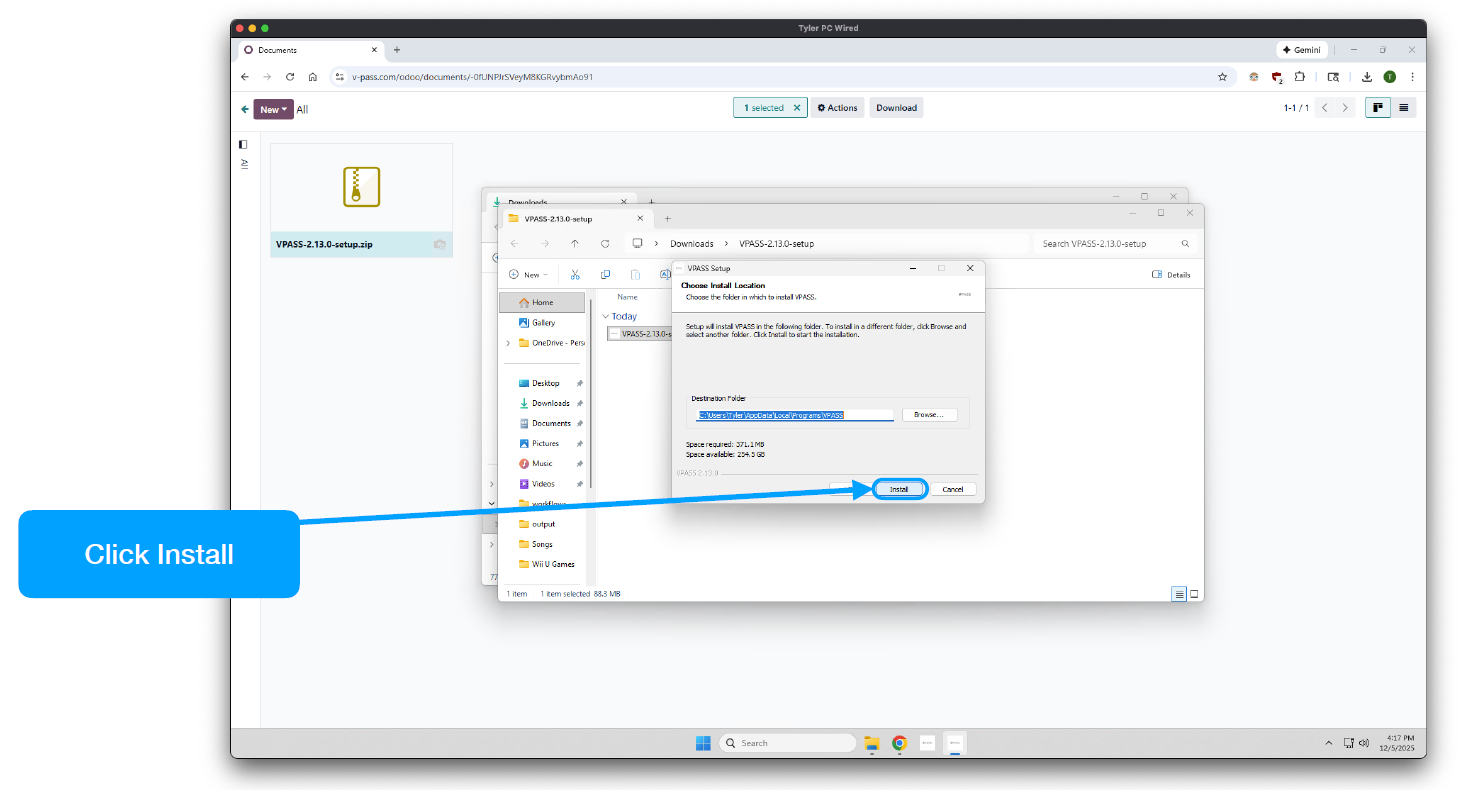The height and width of the screenshot is (790, 1459).
Task: Click the Install button in VPASS Setup
Action: tap(899, 489)
